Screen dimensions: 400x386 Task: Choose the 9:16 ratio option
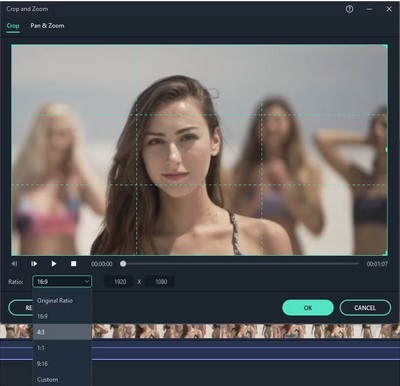62,363
